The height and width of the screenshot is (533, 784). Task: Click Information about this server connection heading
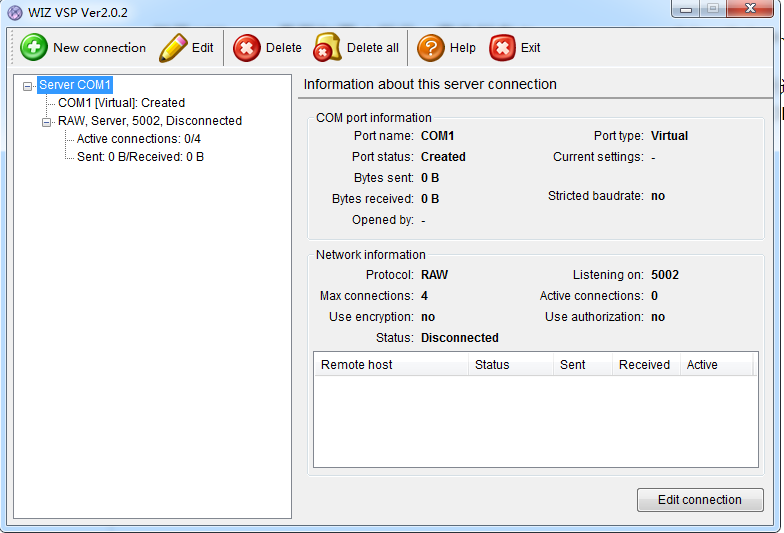(x=430, y=84)
